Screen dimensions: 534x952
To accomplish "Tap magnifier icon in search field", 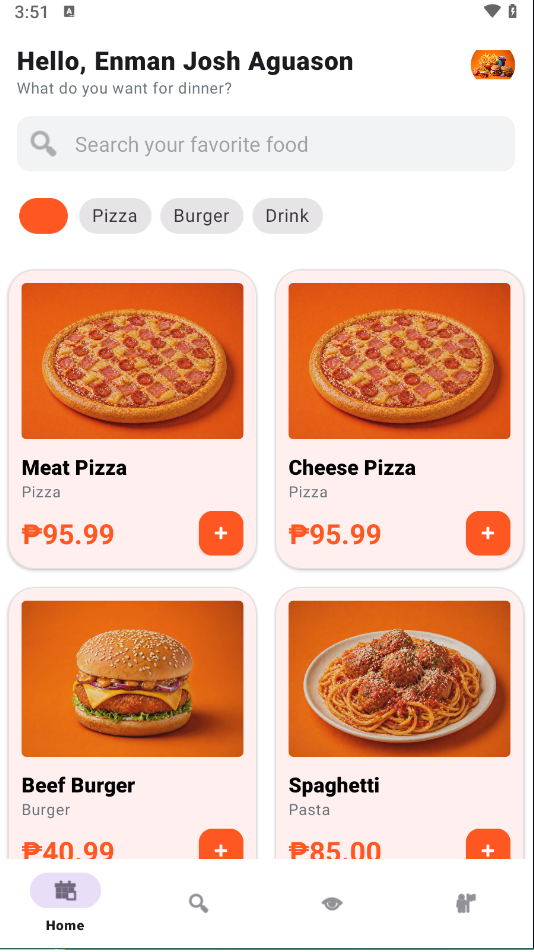I will (44, 144).
